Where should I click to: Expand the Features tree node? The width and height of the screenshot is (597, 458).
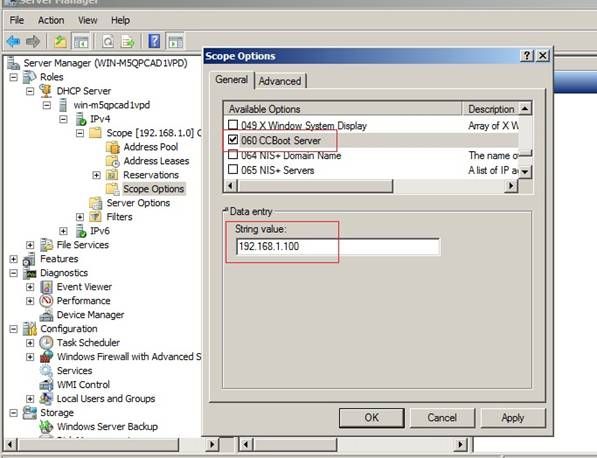coord(14,259)
